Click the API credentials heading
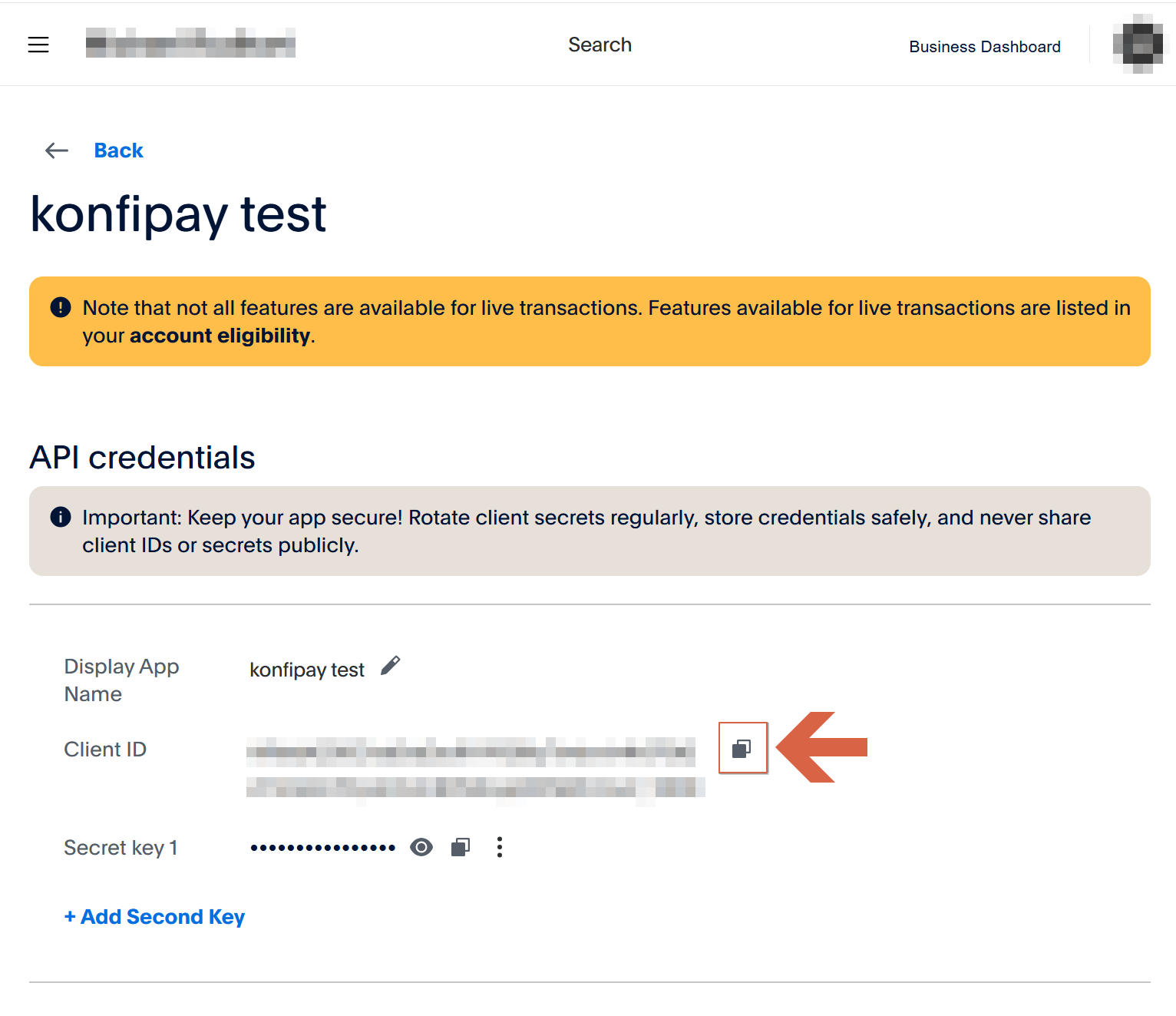This screenshot has height=1016, width=1176. click(x=142, y=458)
